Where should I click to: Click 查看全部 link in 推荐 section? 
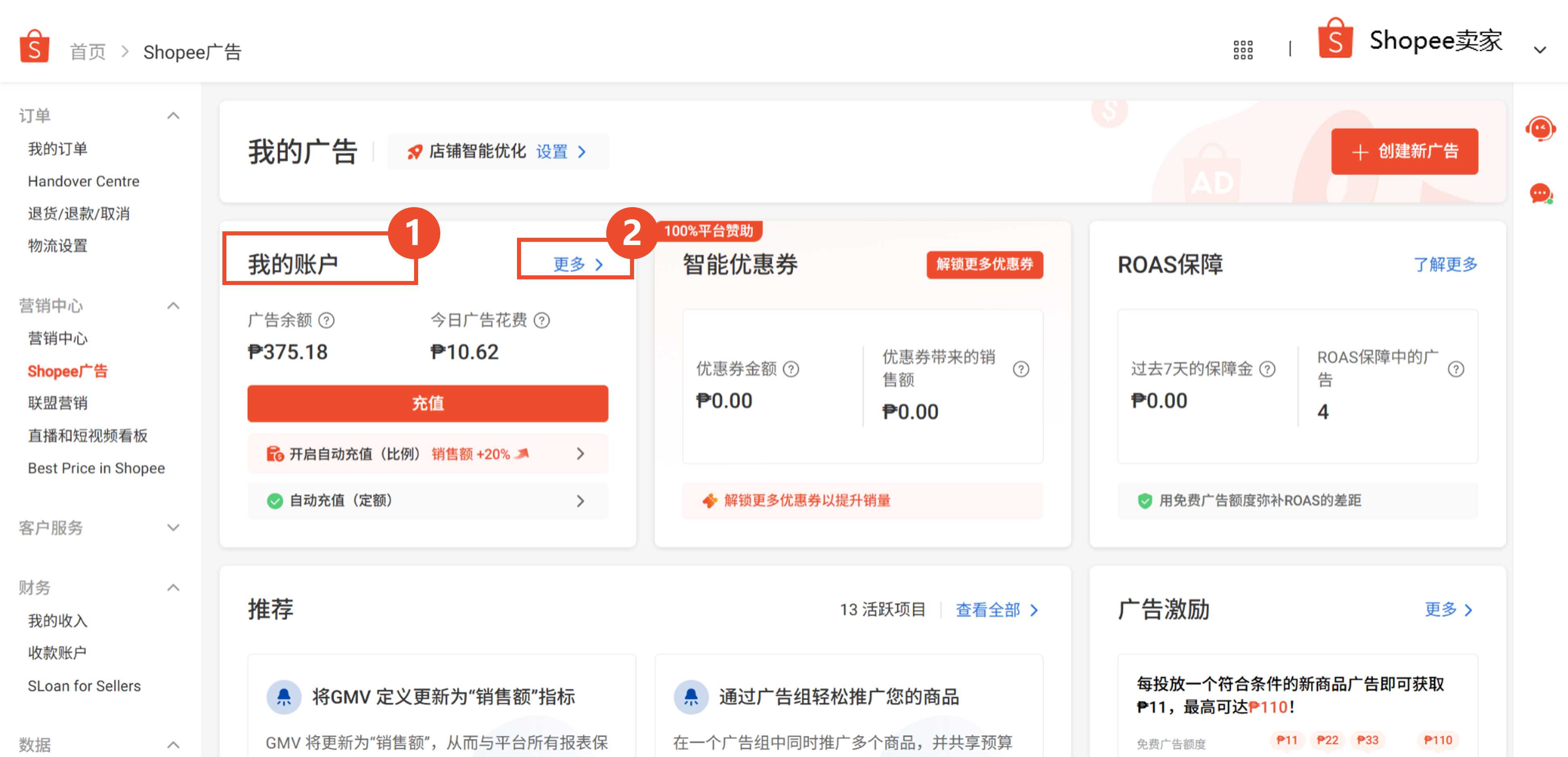click(x=996, y=610)
